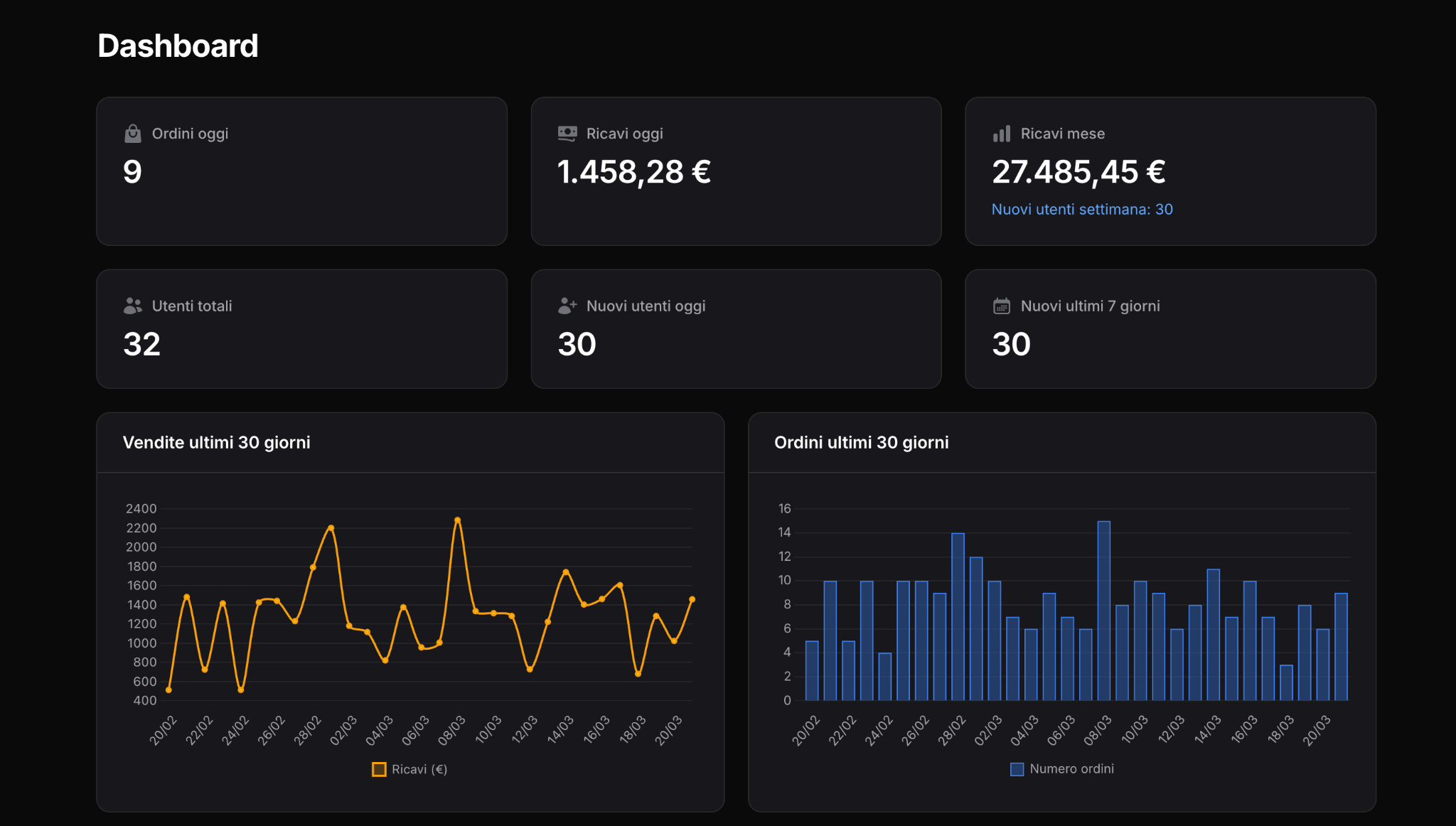The image size is (1456, 826).
Task: Click the orange square legend icon below sales chart
Action: [x=379, y=768]
